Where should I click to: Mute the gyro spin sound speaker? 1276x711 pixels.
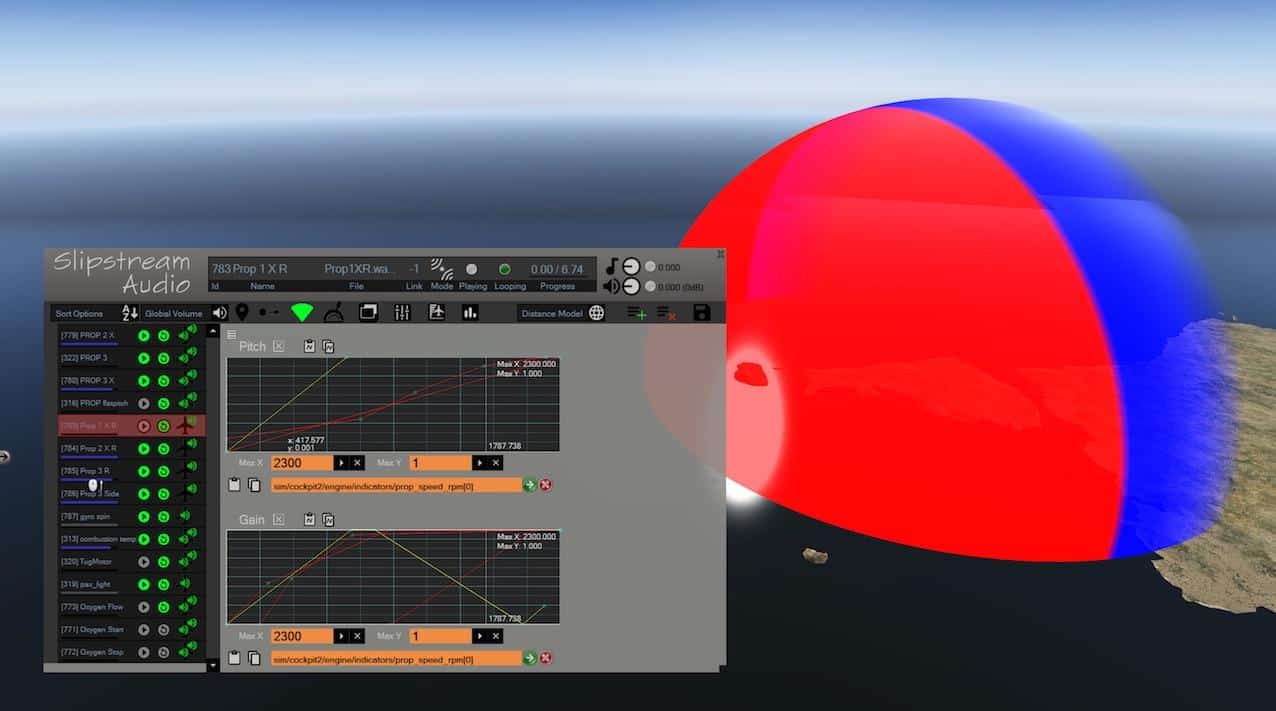[x=184, y=517]
